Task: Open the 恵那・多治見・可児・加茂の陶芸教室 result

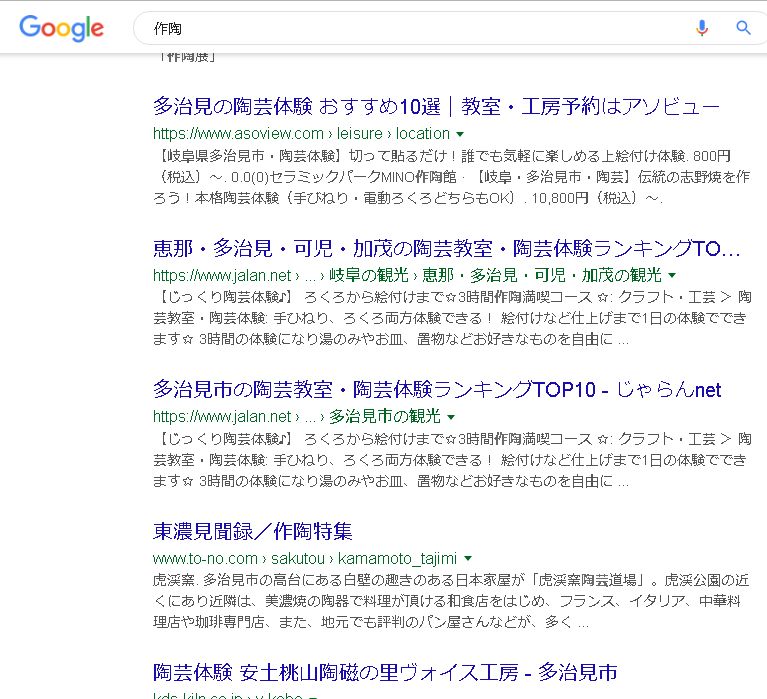Action: point(447,248)
